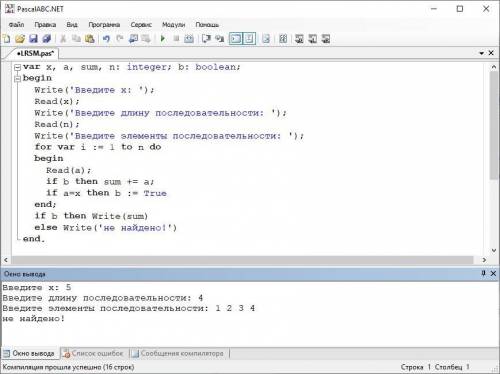Open the Файл menu

pos(16,25)
